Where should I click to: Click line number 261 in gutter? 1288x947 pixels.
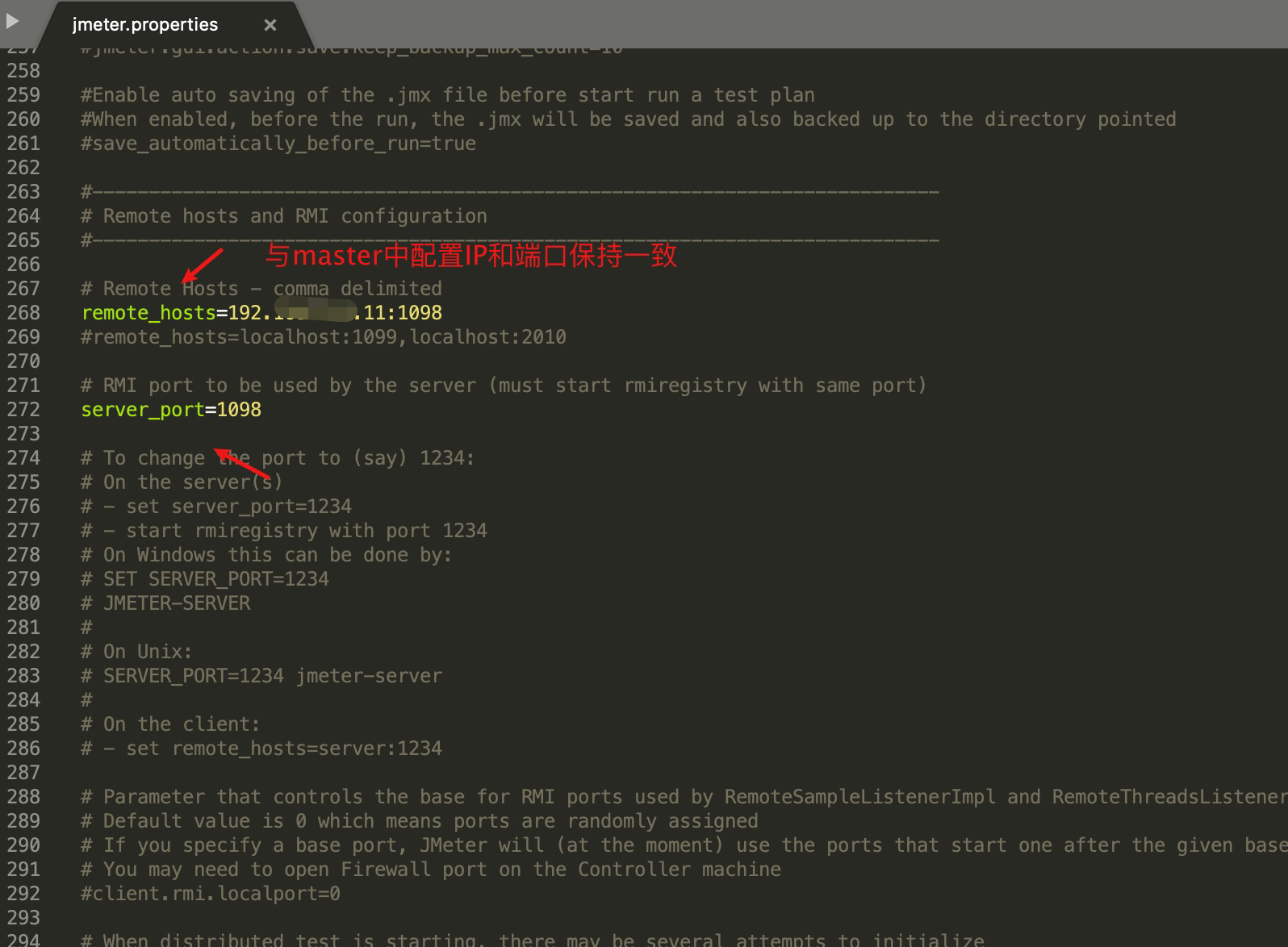click(x=23, y=144)
